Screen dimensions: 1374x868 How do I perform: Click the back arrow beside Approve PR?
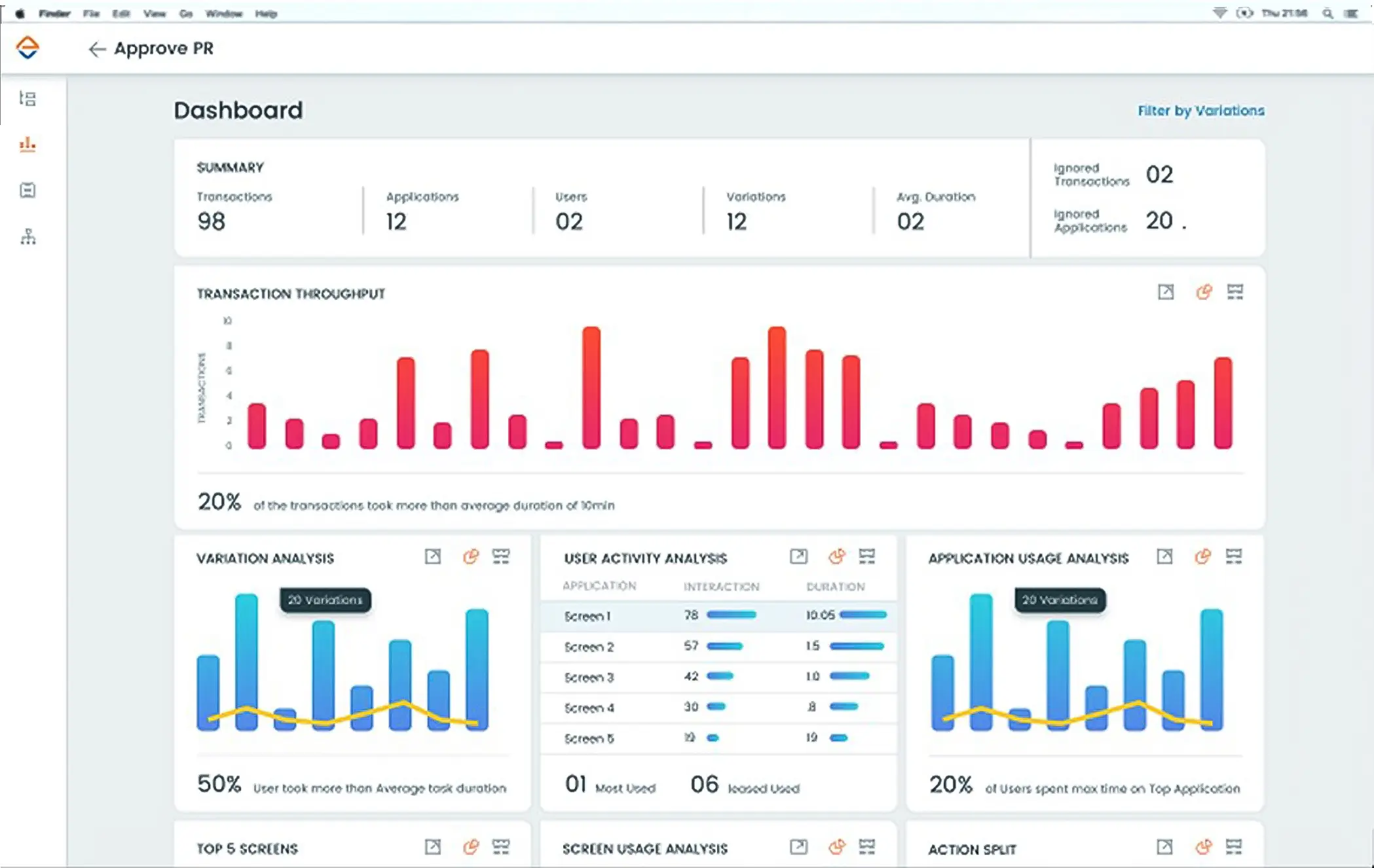pyautogui.click(x=96, y=49)
